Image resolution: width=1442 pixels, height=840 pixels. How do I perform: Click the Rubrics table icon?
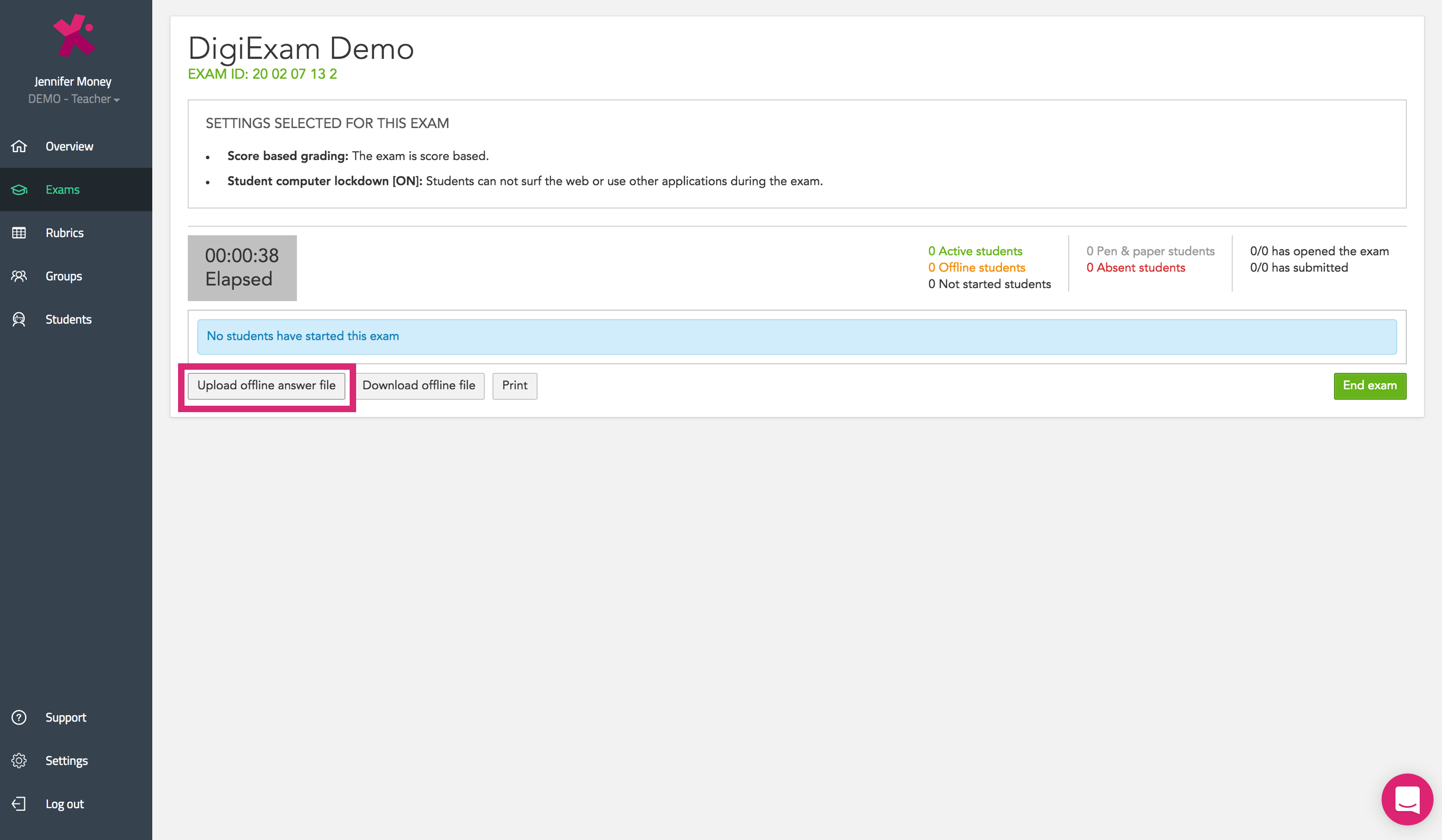(19, 233)
